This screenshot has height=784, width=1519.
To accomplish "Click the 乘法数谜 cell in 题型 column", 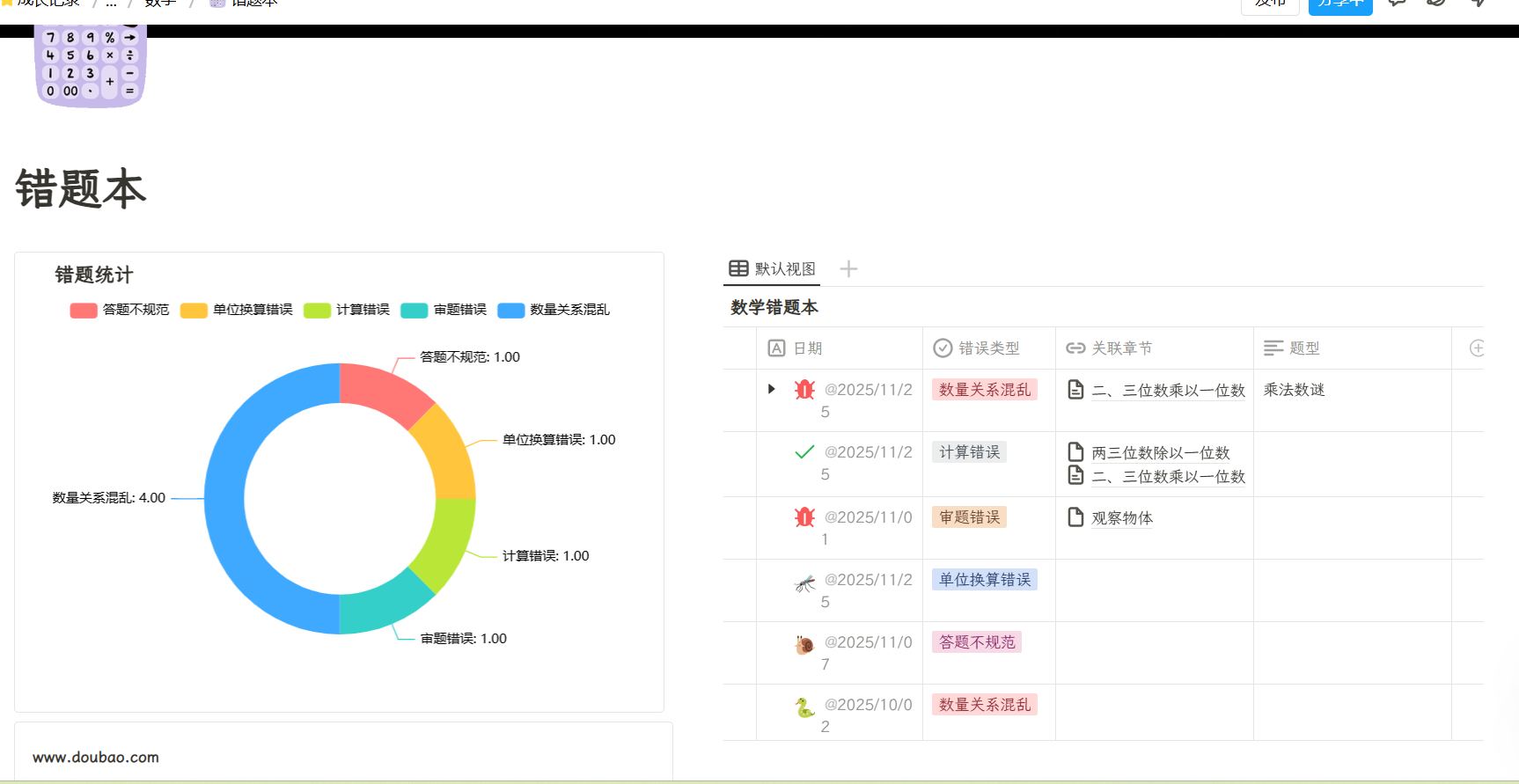I will tap(1294, 390).
